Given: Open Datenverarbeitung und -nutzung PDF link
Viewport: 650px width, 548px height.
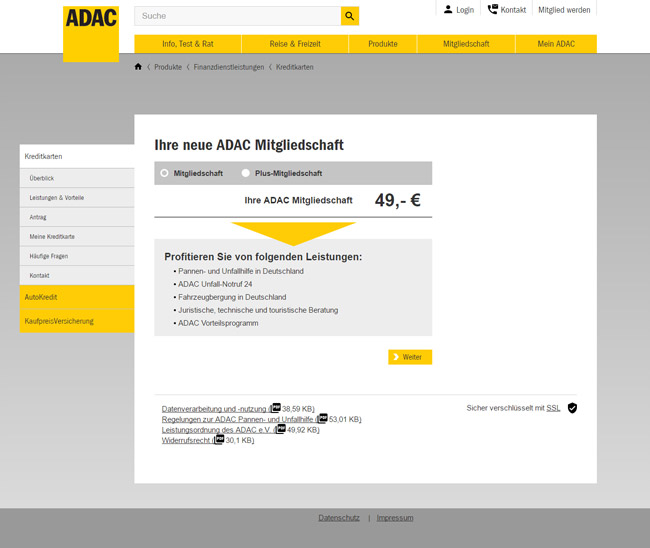Looking at the screenshot, I should click(x=214, y=409).
